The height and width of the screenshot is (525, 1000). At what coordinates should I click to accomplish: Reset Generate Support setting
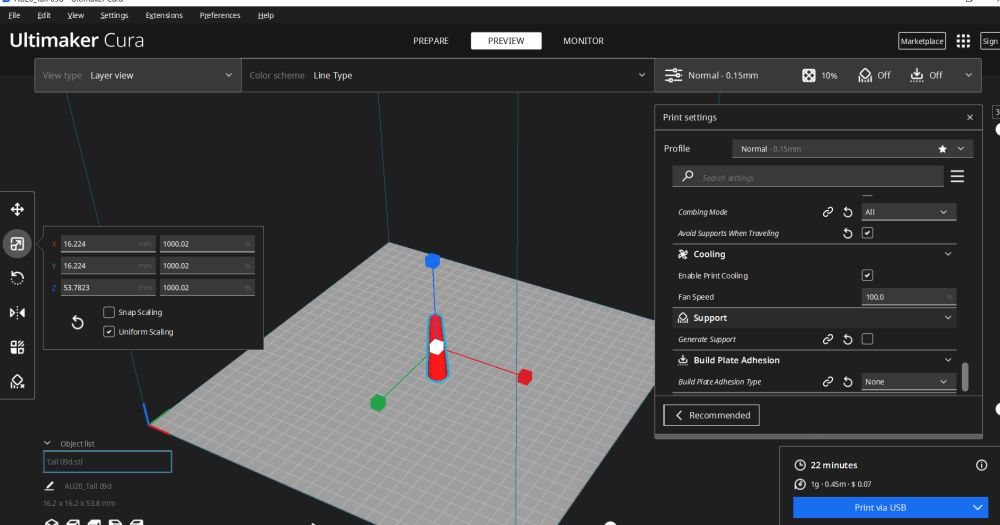click(848, 339)
